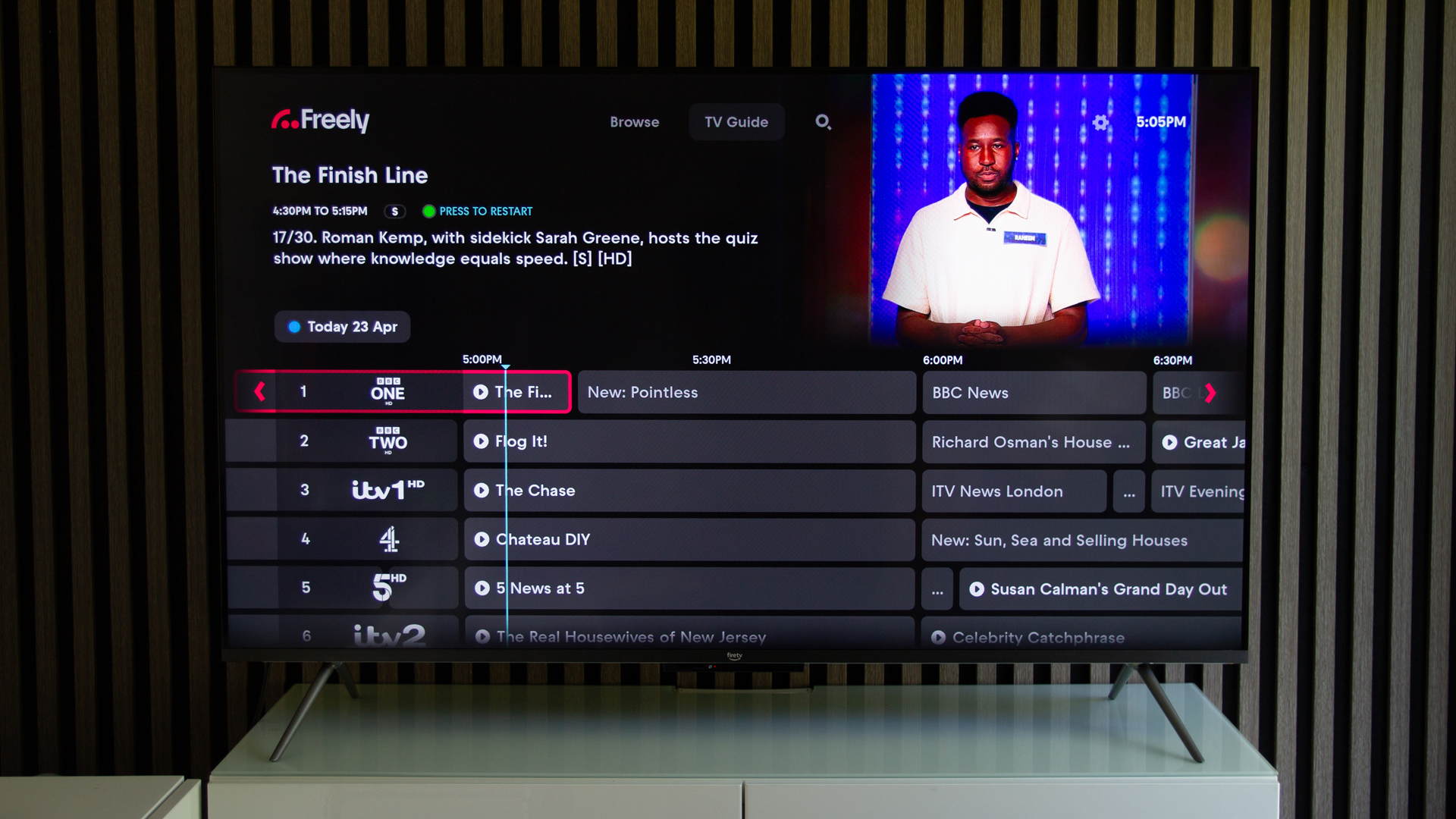The width and height of the screenshot is (1456, 819).
Task: Open the search magnifier icon
Action: pos(823,122)
